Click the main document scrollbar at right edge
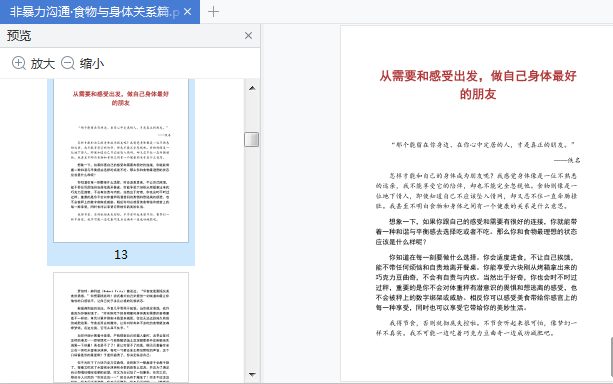613x384 pixels. tap(611, 356)
